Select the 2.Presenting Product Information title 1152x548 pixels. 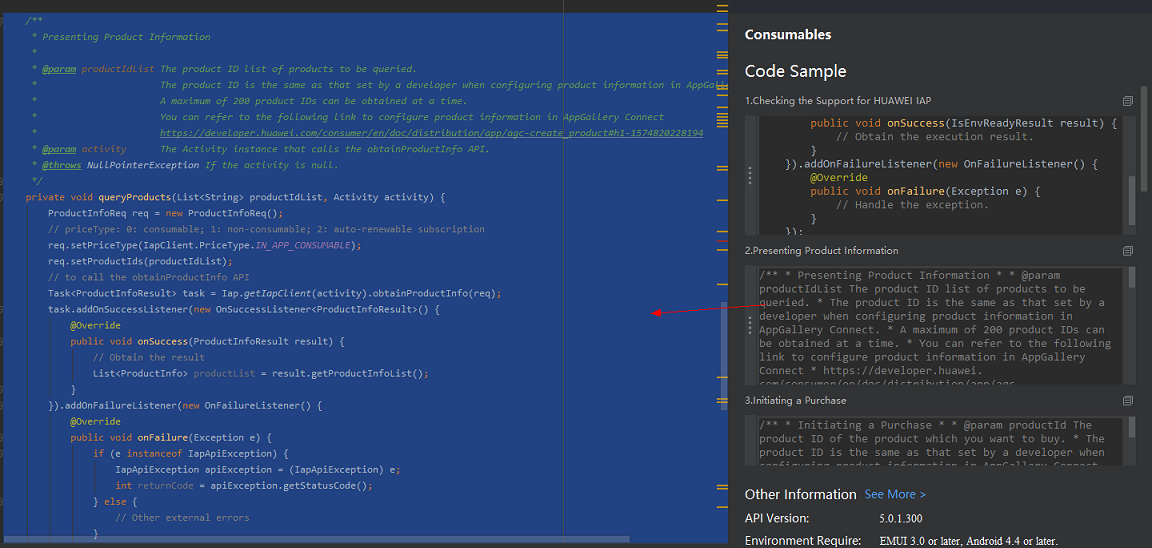pyautogui.click(x=821, y=250)
